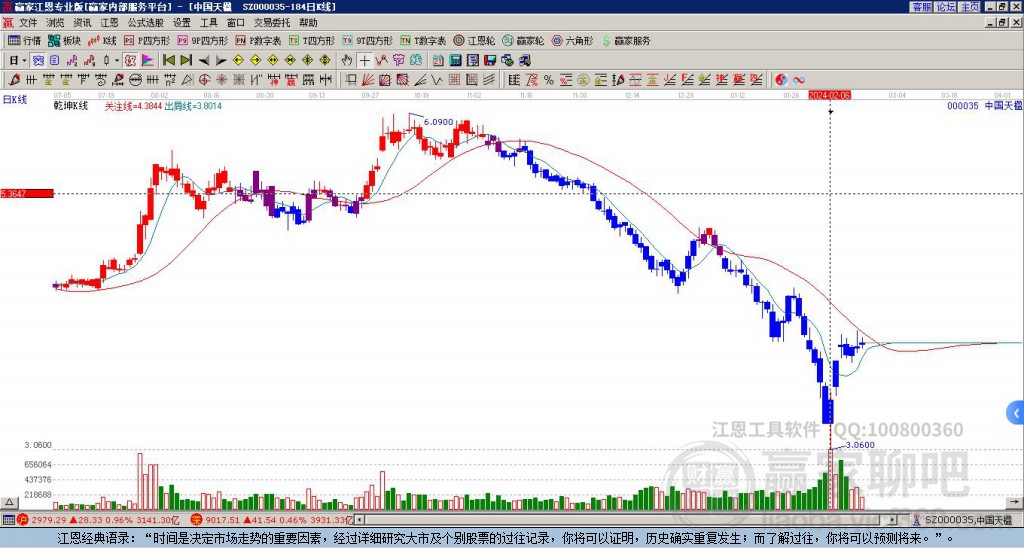This screenshot has height=548, width=1024.
Task: Click the horizontal scrollbar left arrow
Action: pos(359,520)
